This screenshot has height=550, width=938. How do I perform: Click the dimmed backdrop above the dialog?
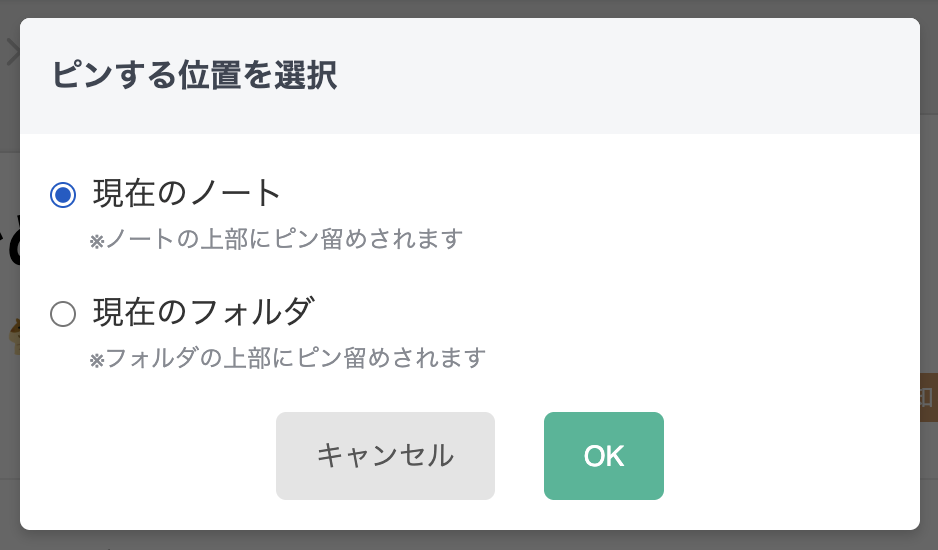click(x=470, y=8)
